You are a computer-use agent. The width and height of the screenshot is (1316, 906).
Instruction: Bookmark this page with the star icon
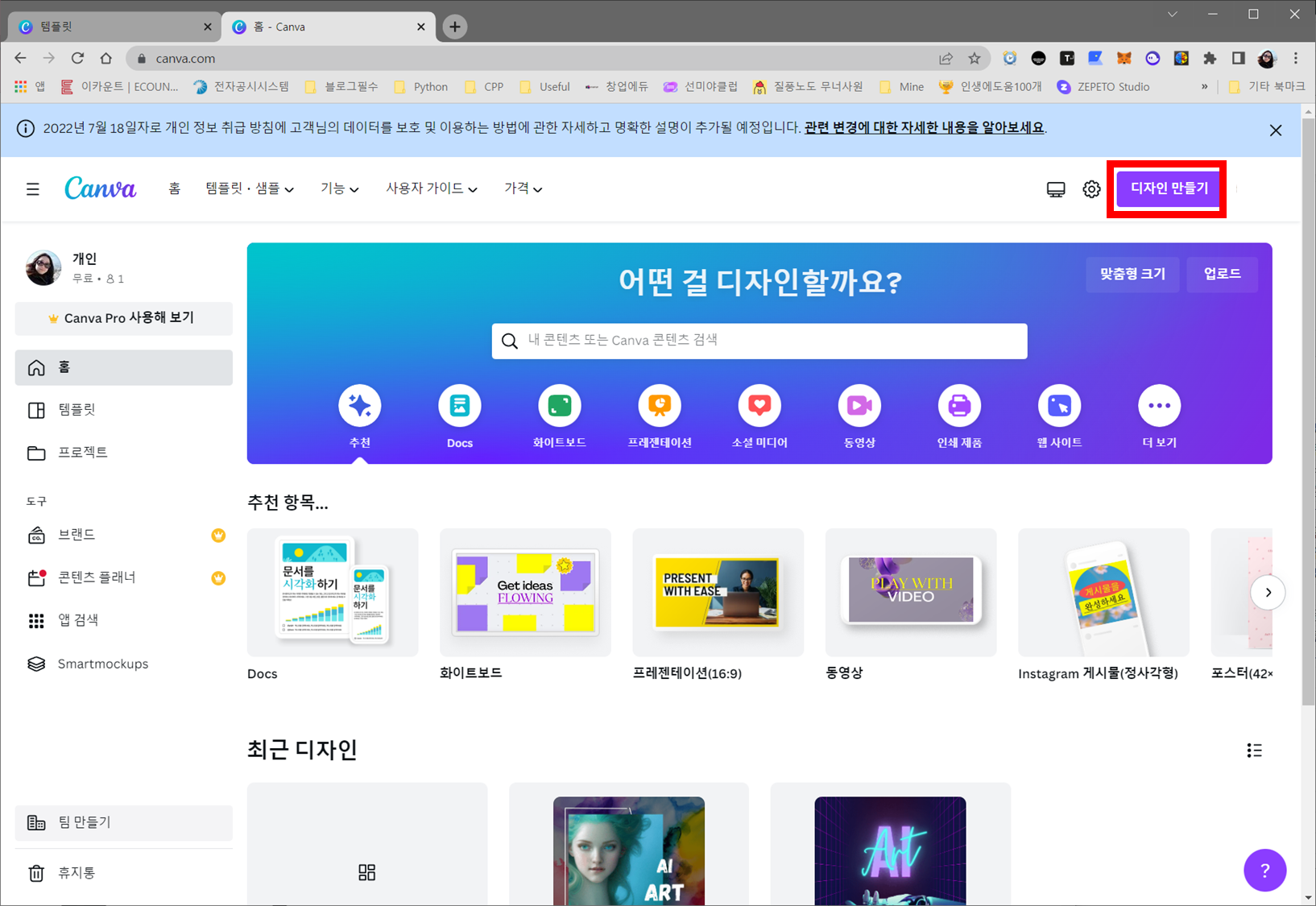(x=975, y=58)
